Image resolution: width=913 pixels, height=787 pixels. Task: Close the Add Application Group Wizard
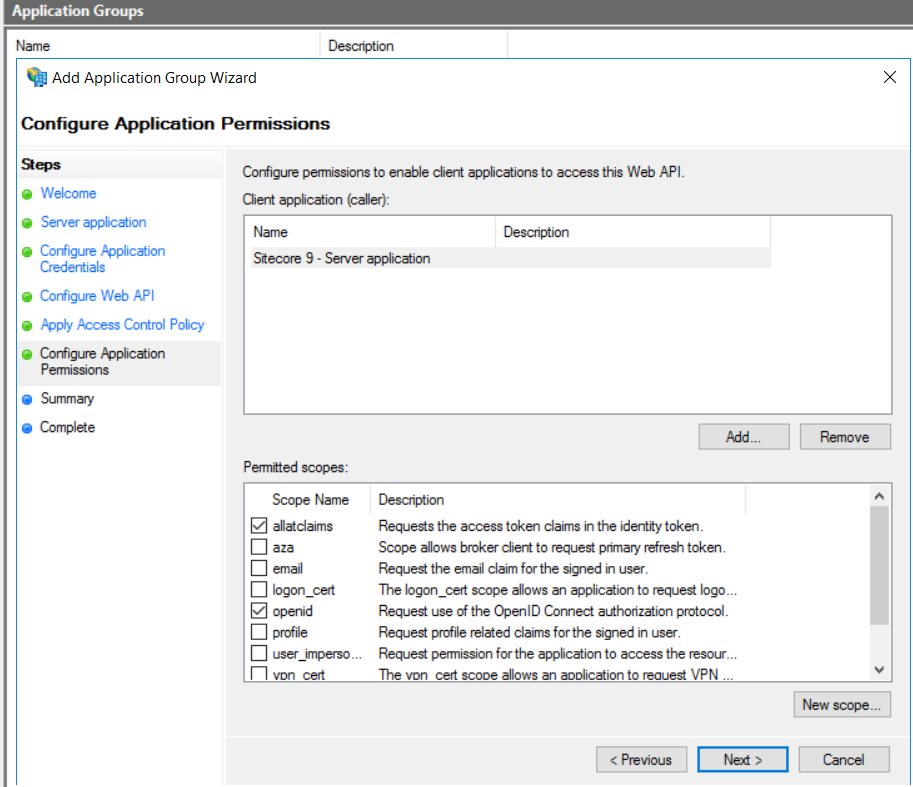[889, 77]
